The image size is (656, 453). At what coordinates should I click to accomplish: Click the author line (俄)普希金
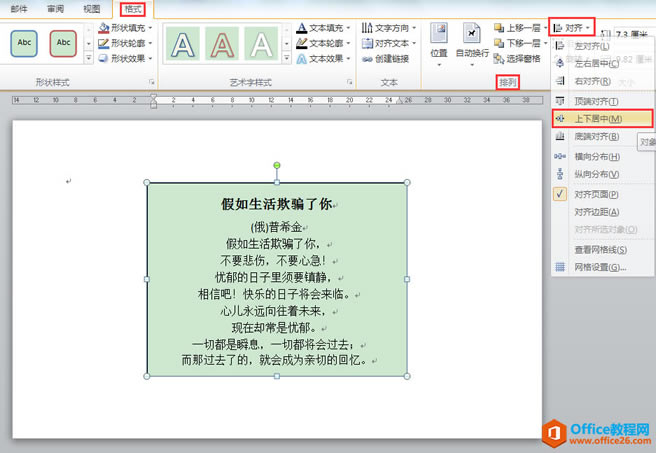point(276,227)
